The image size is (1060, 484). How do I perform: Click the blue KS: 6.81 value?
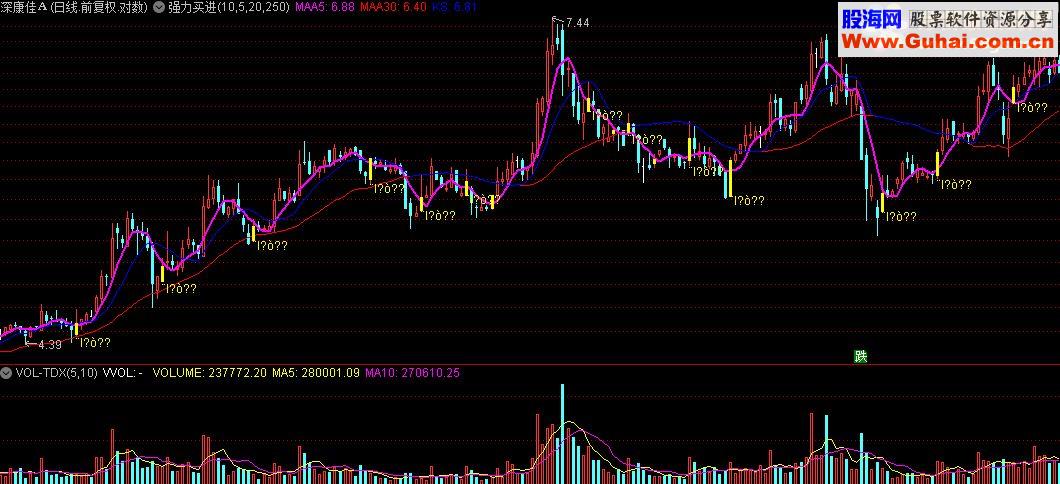coord(455,7)
